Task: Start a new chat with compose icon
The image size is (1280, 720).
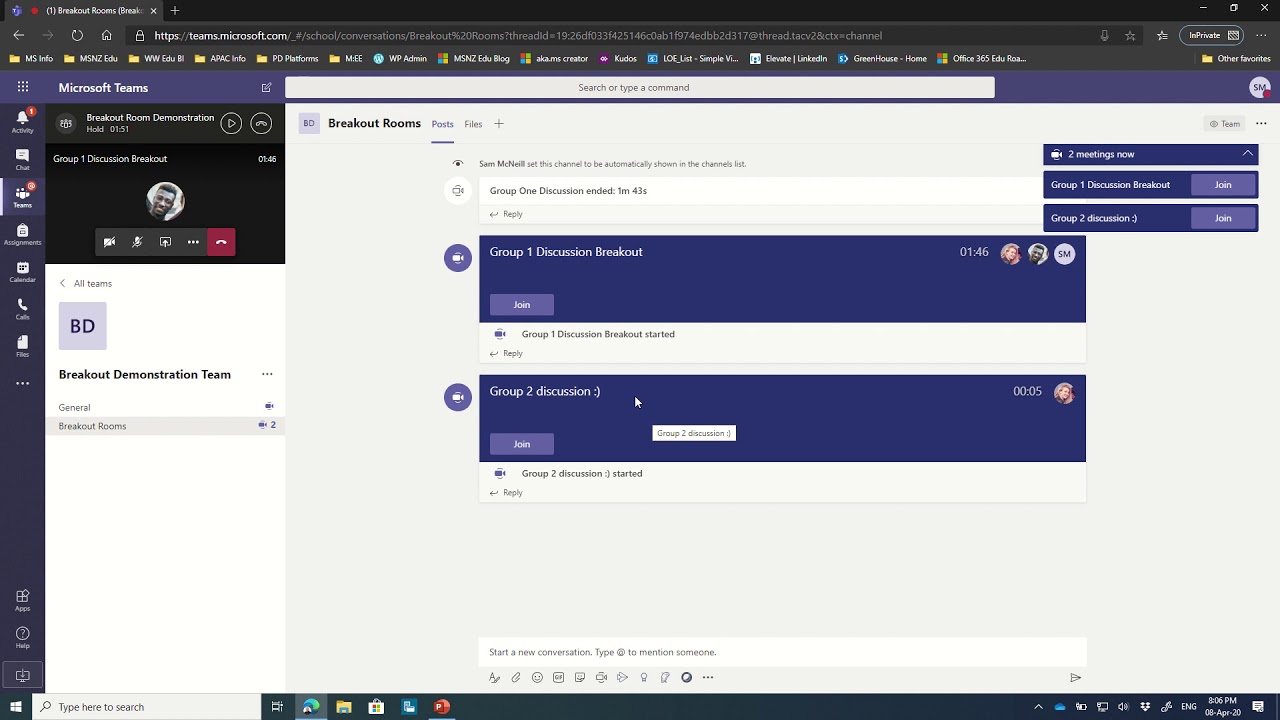Action: [x=266, y=87]
